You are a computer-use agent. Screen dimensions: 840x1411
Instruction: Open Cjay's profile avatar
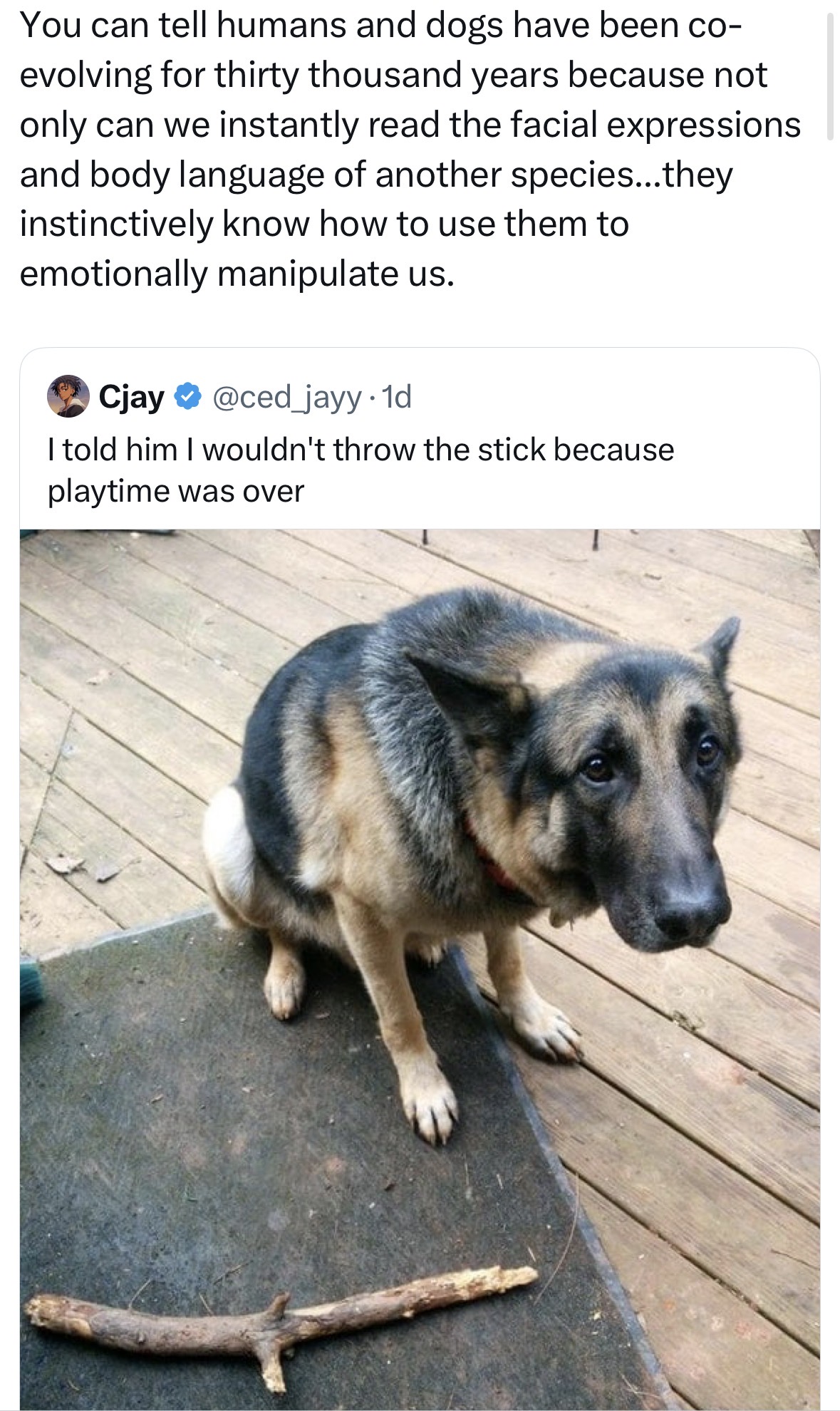tap(68, 396)
